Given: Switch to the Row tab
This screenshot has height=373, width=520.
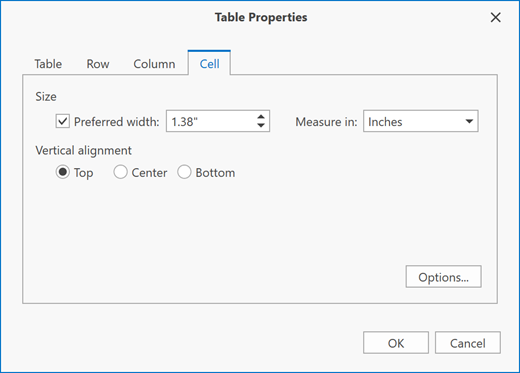Looking at the screenshot, I should [x=98, y=64].
